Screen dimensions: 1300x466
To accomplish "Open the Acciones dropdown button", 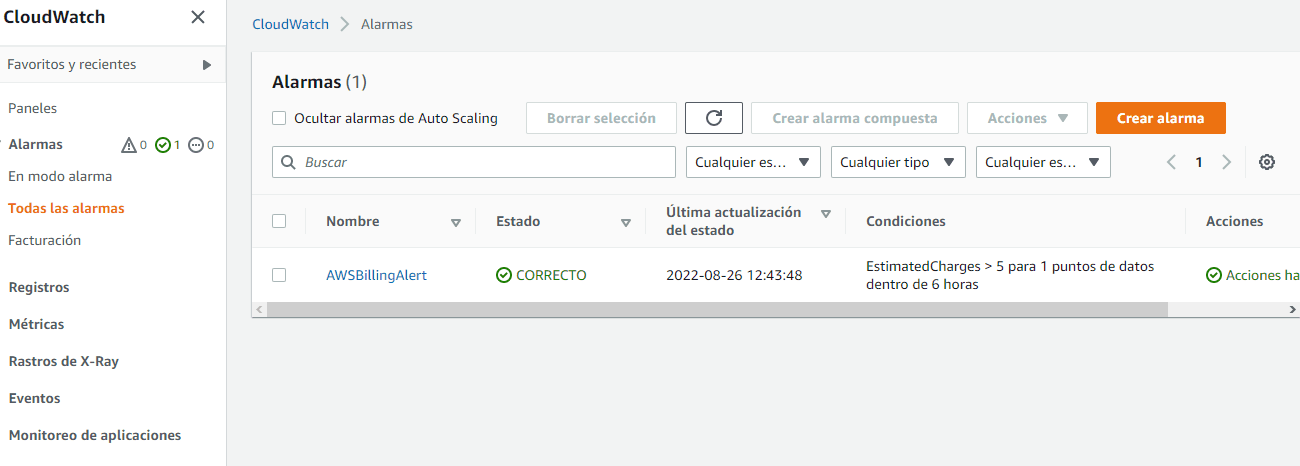I will tap(1027, 118).
